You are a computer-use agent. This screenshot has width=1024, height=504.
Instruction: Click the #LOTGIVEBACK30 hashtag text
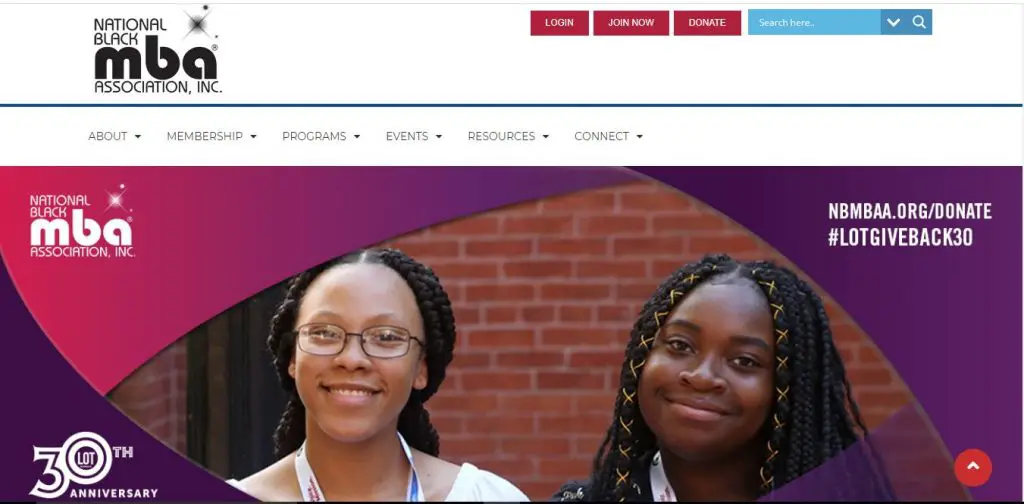(x=901, y=238)
